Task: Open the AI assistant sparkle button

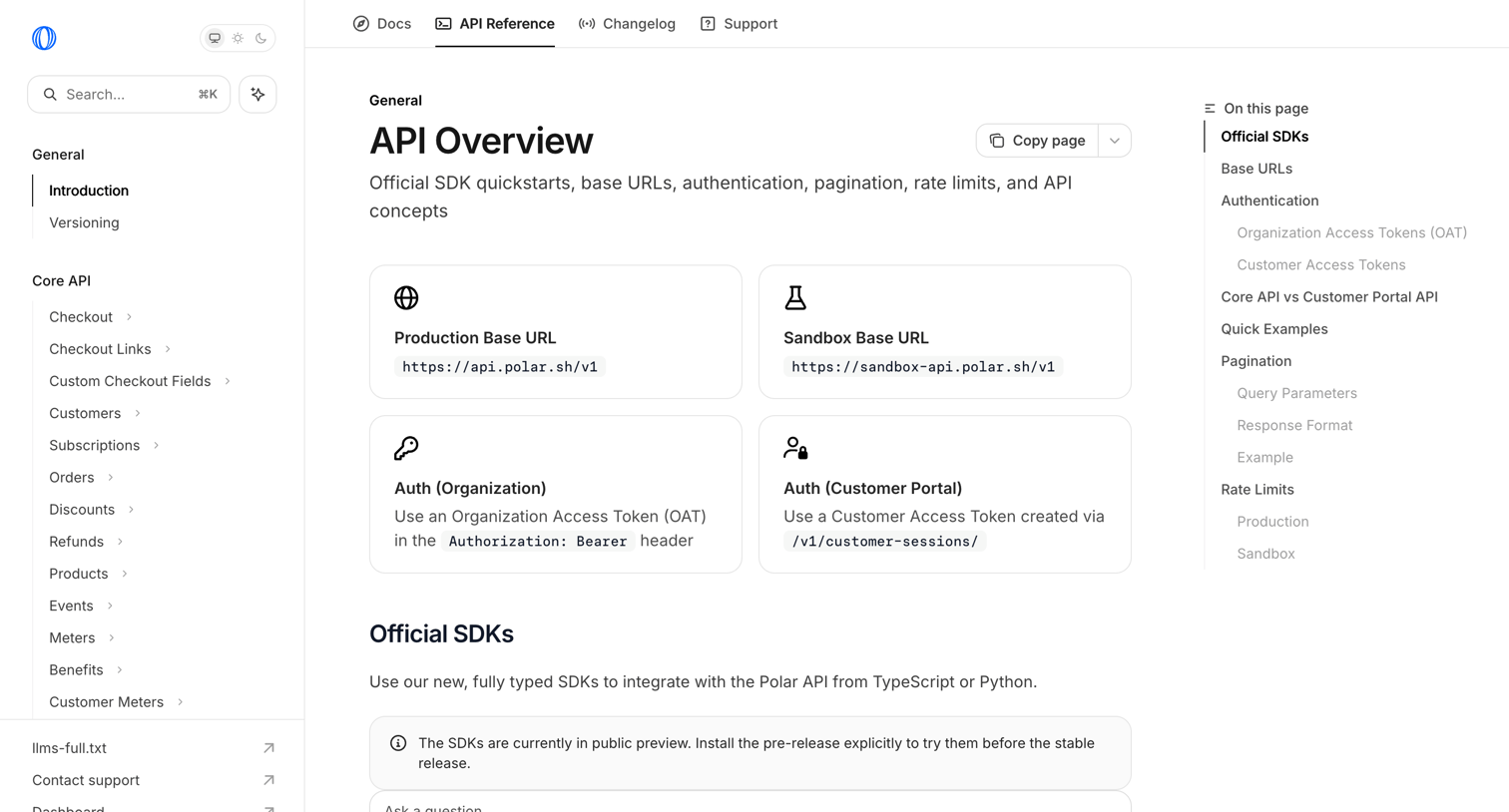Action: point(257,94)
